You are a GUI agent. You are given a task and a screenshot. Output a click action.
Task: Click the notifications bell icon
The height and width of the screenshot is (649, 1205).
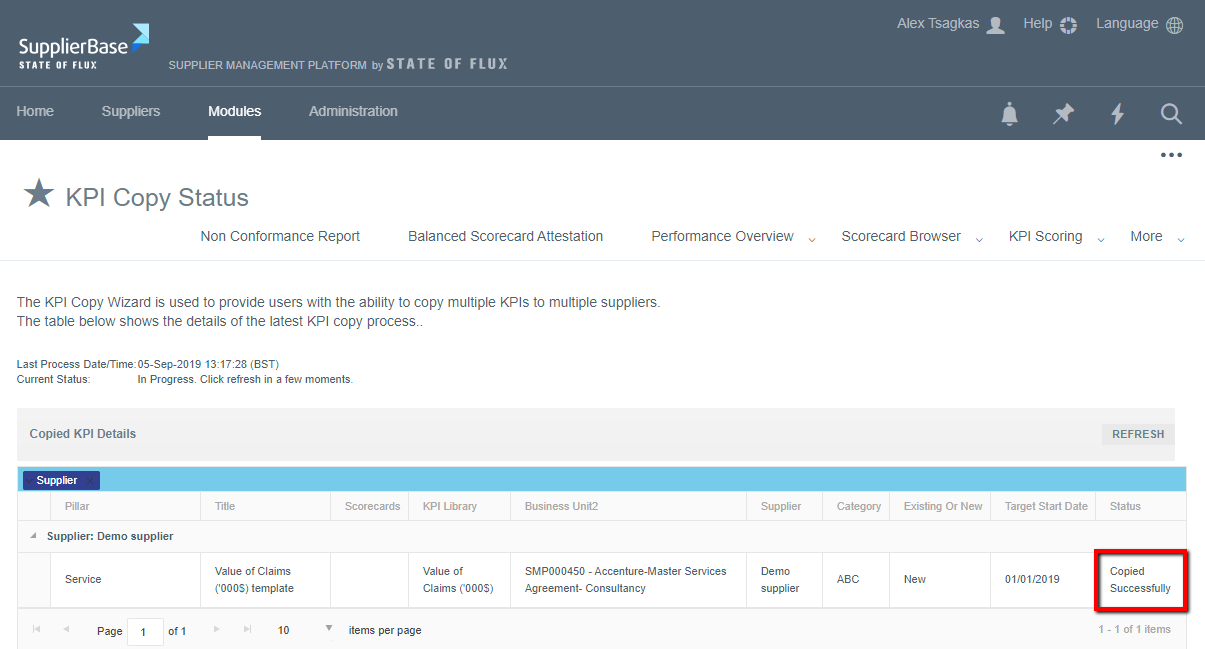click(x=1009, y=114)
